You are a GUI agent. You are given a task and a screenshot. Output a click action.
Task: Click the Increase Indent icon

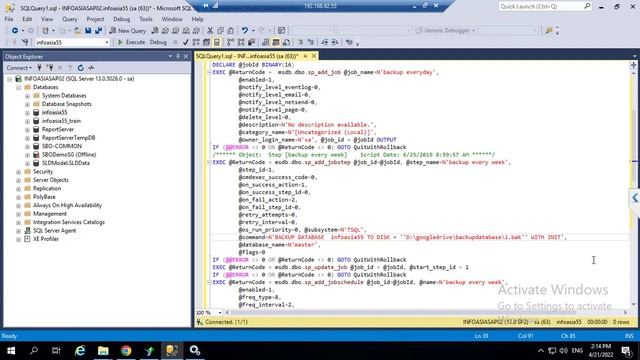click(x=335, y=42)
